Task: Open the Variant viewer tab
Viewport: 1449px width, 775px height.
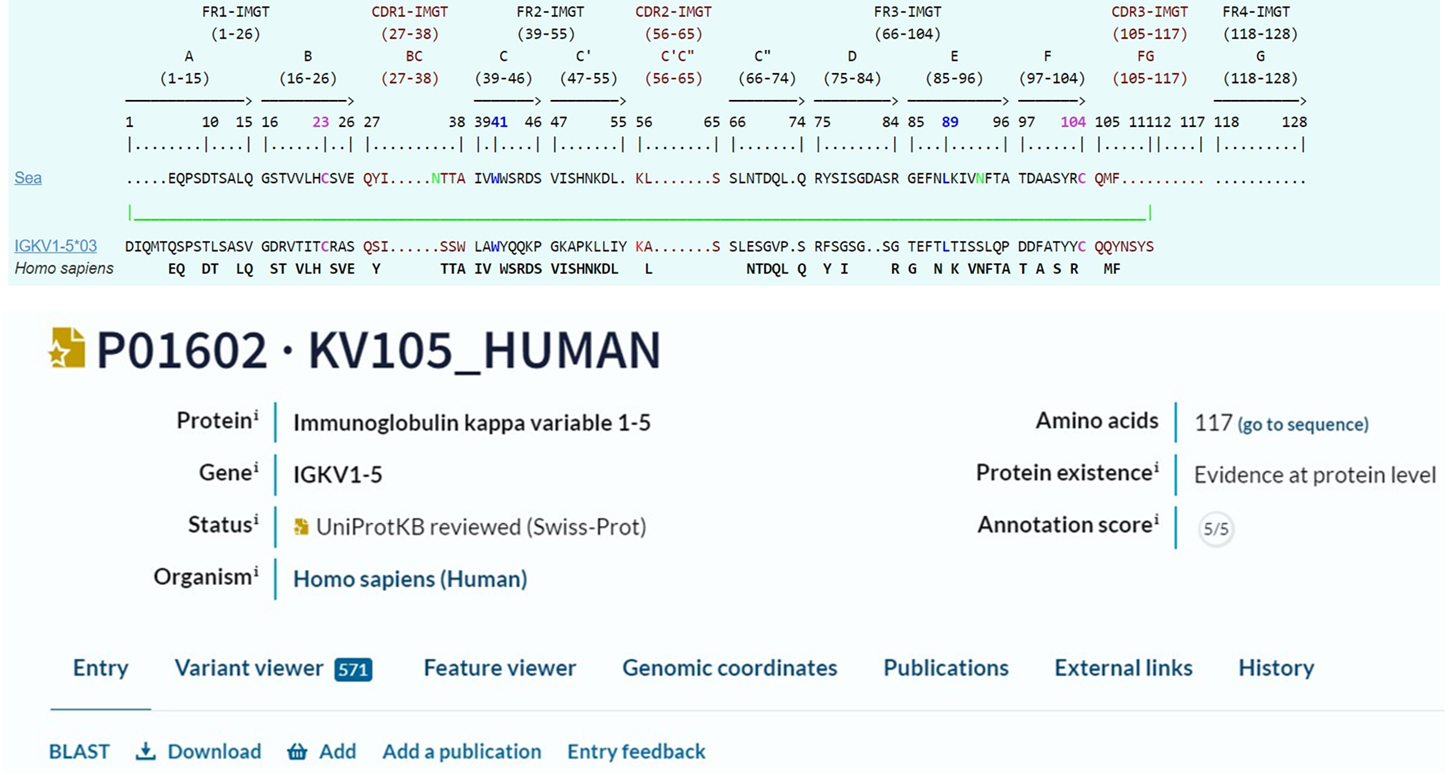Action: [x=249, y=668]
